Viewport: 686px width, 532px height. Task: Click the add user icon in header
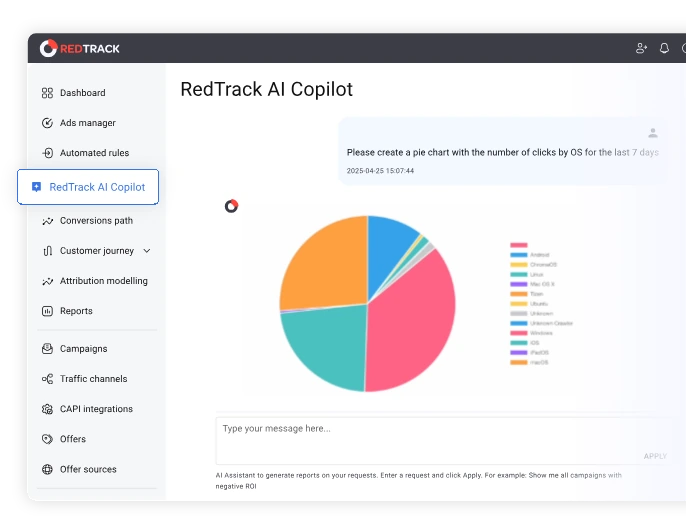pos(641,48)
